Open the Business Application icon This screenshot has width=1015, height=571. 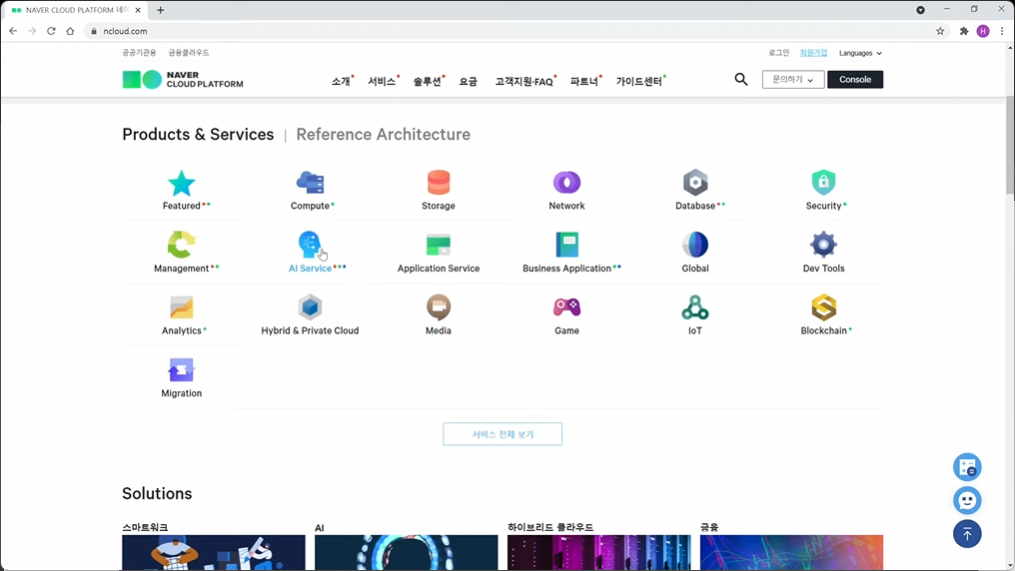pyautogui.click(x=566, y=245)
